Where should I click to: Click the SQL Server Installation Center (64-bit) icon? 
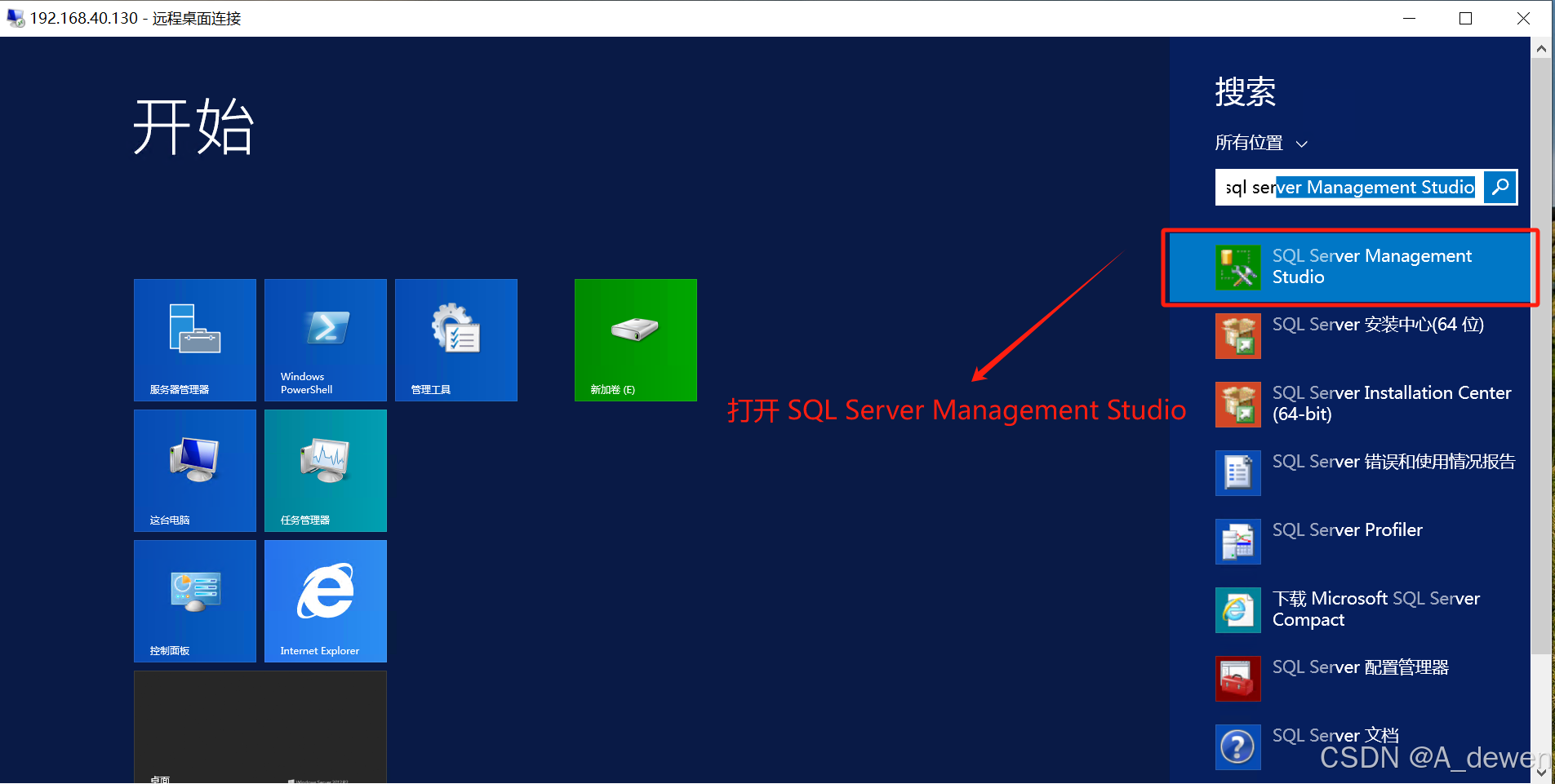pos(1238,405)
